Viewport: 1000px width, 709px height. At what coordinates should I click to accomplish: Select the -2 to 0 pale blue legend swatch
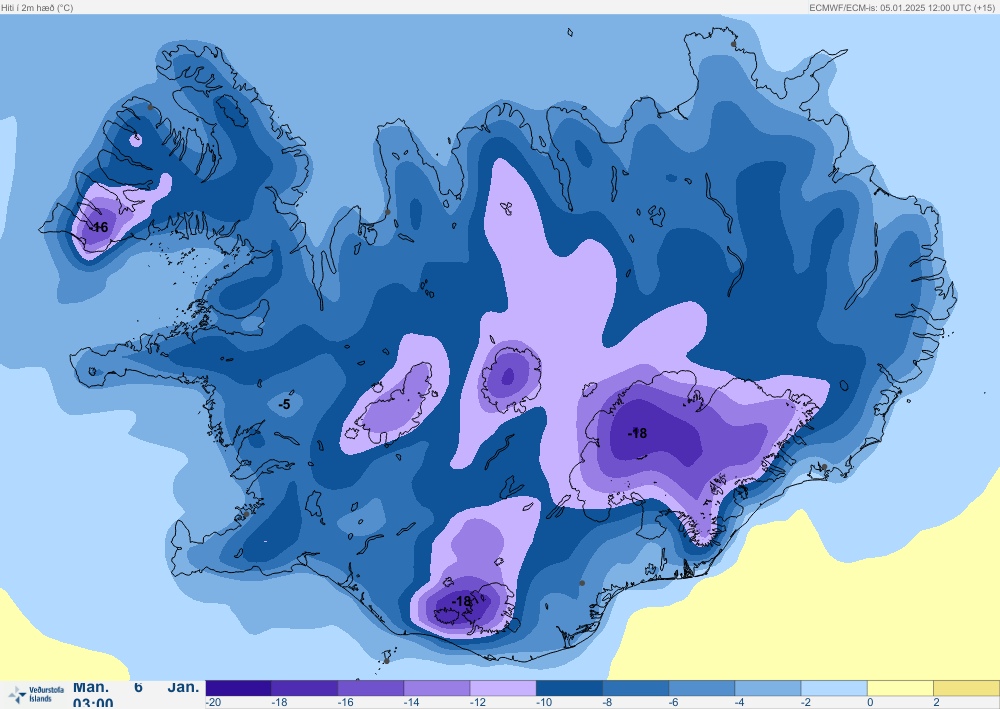pos(835,688)
